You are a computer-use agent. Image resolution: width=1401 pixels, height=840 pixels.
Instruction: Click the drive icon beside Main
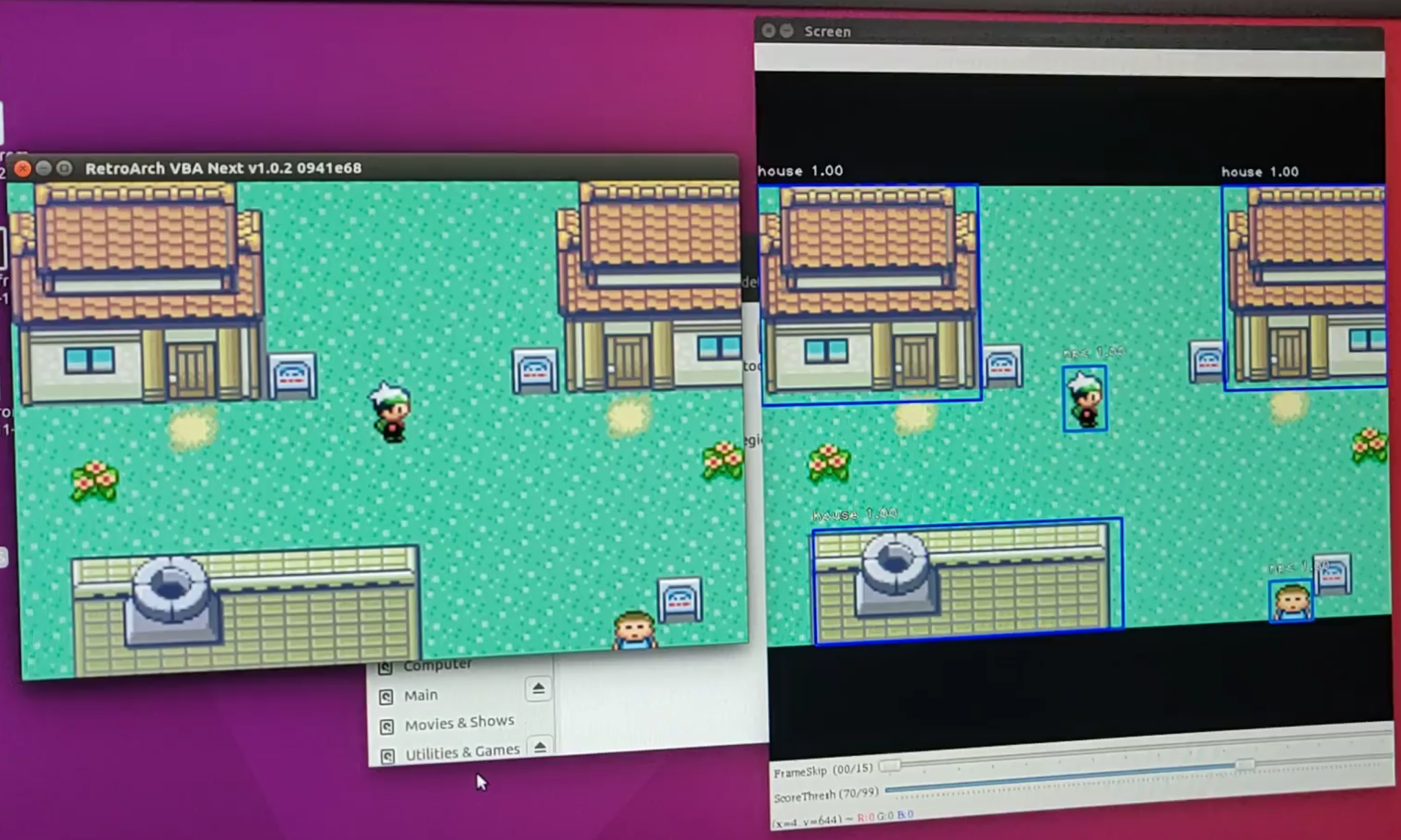pos(386,697)
